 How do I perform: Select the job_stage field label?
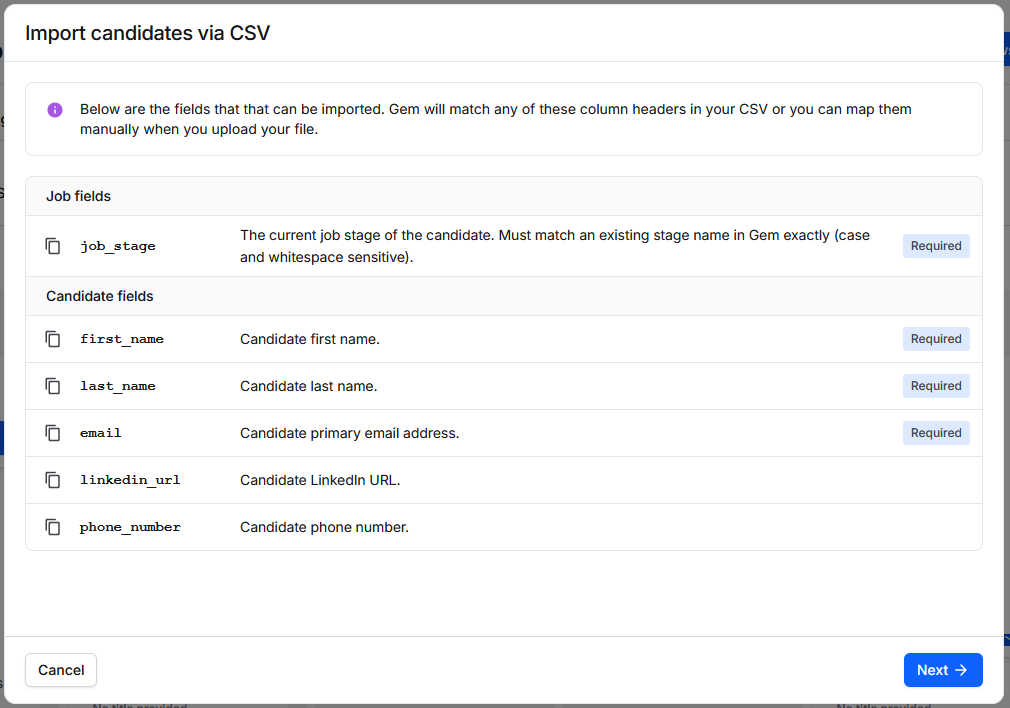118,246
